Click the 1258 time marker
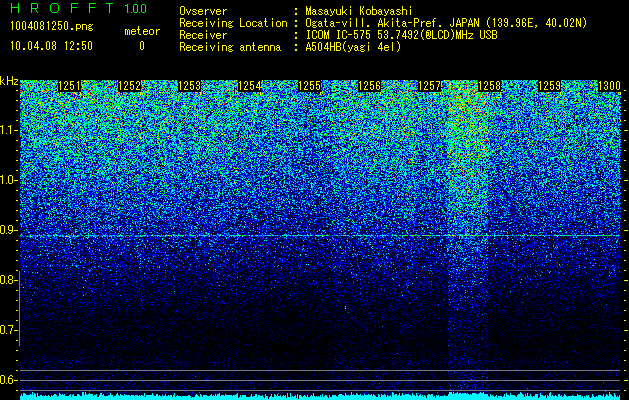Screen dimensions: 629x400 point(489,86)
